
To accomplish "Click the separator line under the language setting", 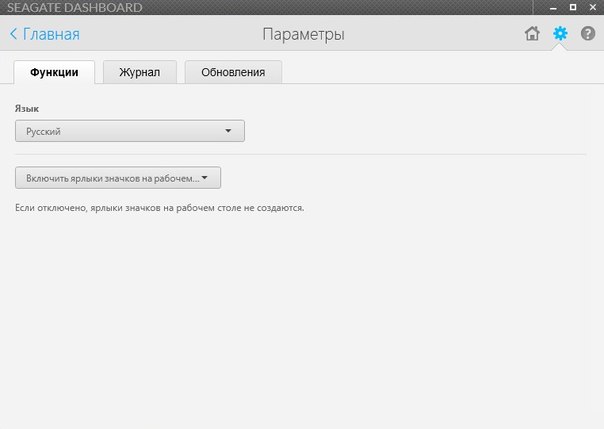I will [300, 154].
